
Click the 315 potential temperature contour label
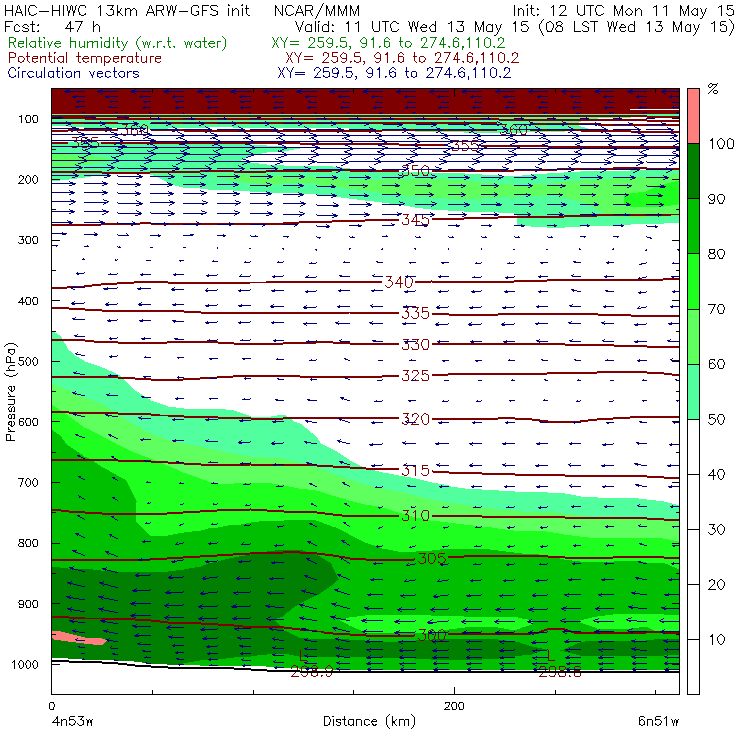(415, 471)
